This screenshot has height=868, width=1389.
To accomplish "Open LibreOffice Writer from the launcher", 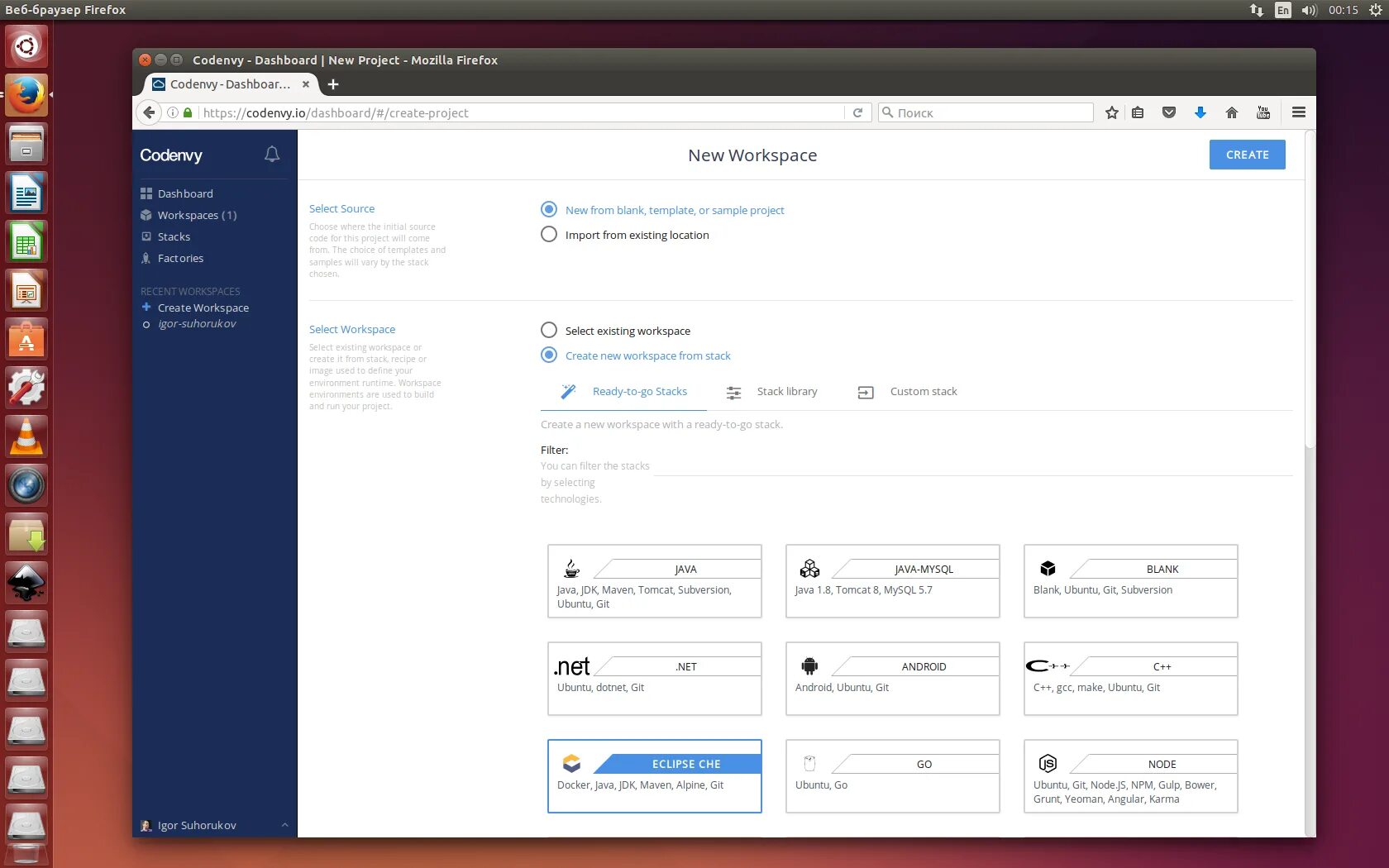I will (26, 193).
